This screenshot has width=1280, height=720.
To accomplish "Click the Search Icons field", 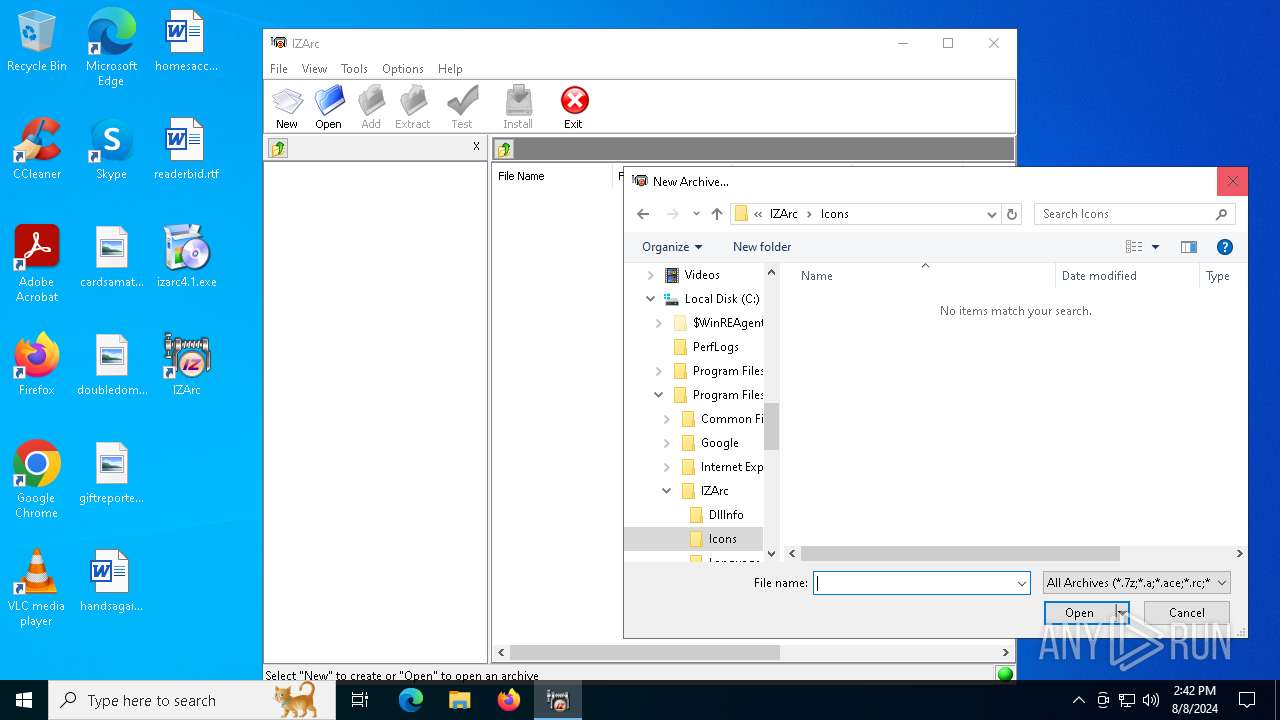I will [1135, 214].
